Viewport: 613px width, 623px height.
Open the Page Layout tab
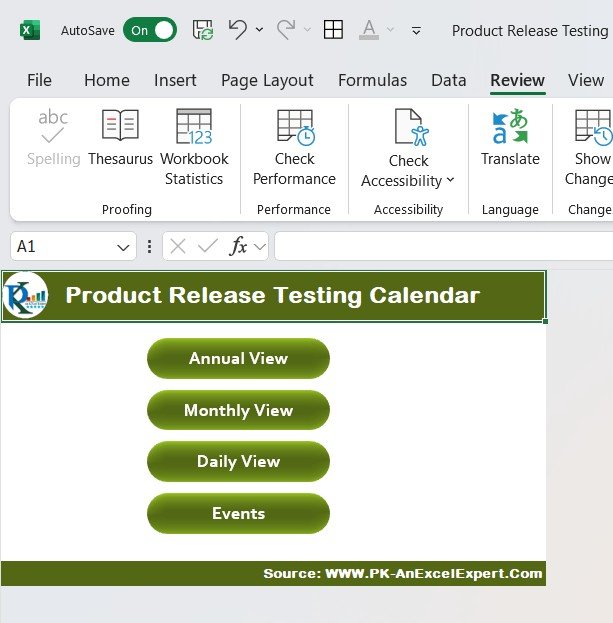coord(267,81)
